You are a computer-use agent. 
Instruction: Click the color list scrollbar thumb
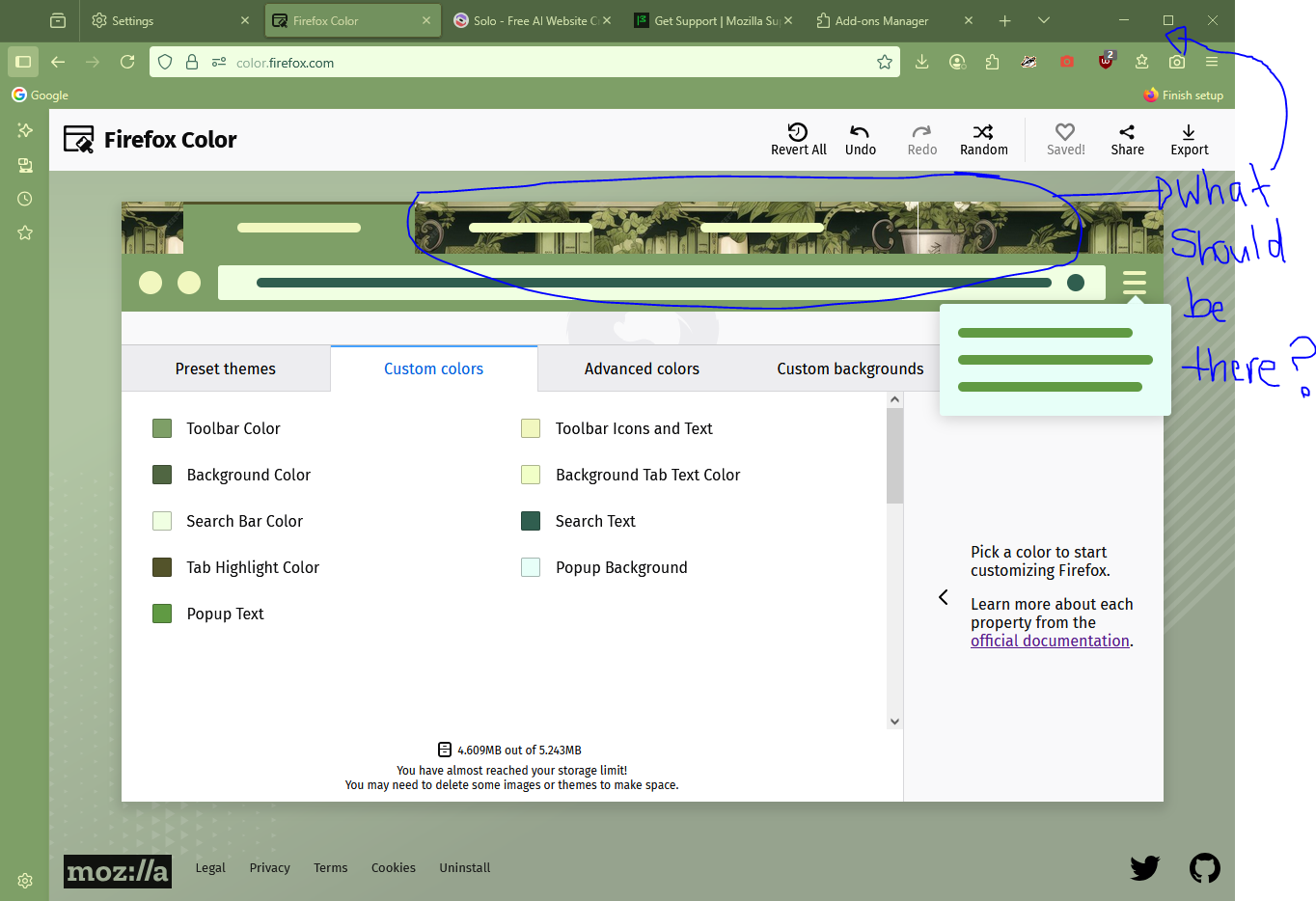point(894,455)
